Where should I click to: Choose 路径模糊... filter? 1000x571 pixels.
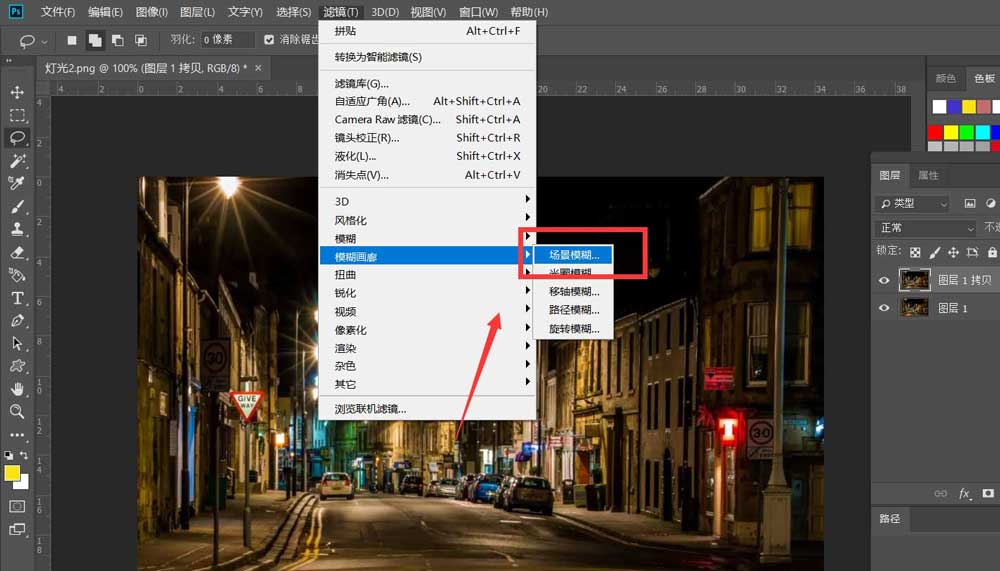tap(573, 310)
